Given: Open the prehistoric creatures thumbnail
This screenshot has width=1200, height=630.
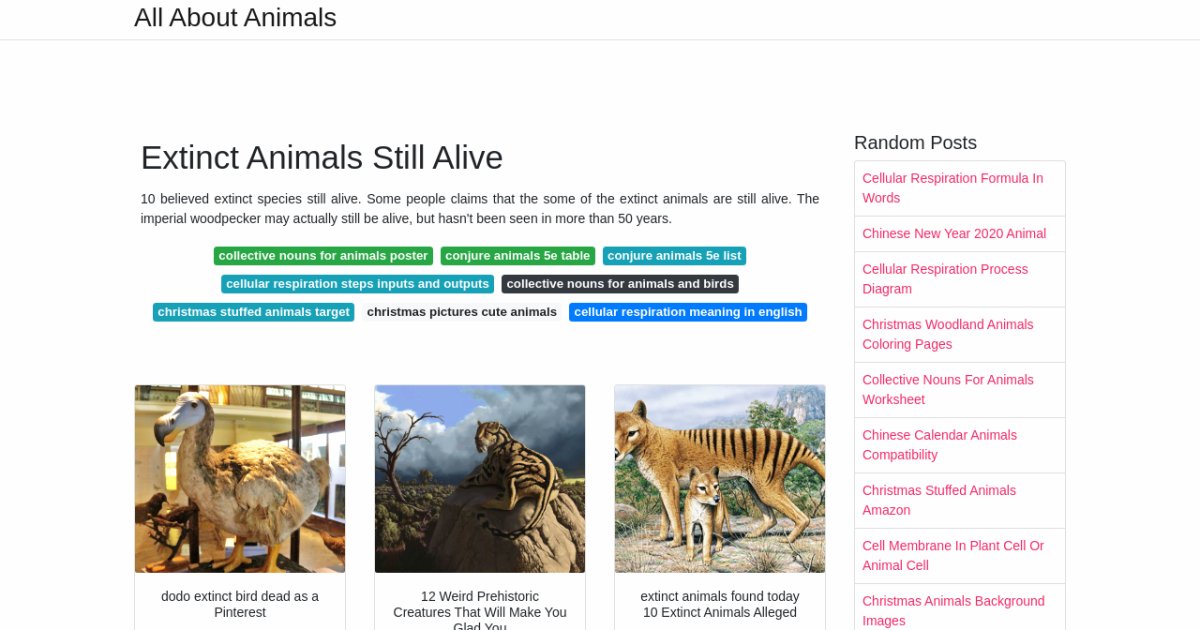Looking at the screenshot, I should (x=480, y=479).
